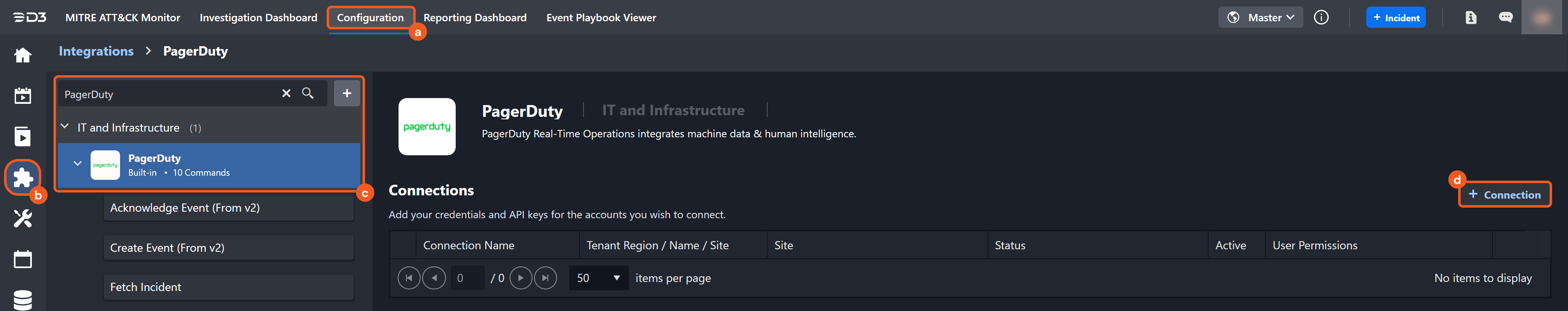The width and height of the screenshot is (1568, 311).
Task: Open the items per page dropdown
Action: [598, 278]
